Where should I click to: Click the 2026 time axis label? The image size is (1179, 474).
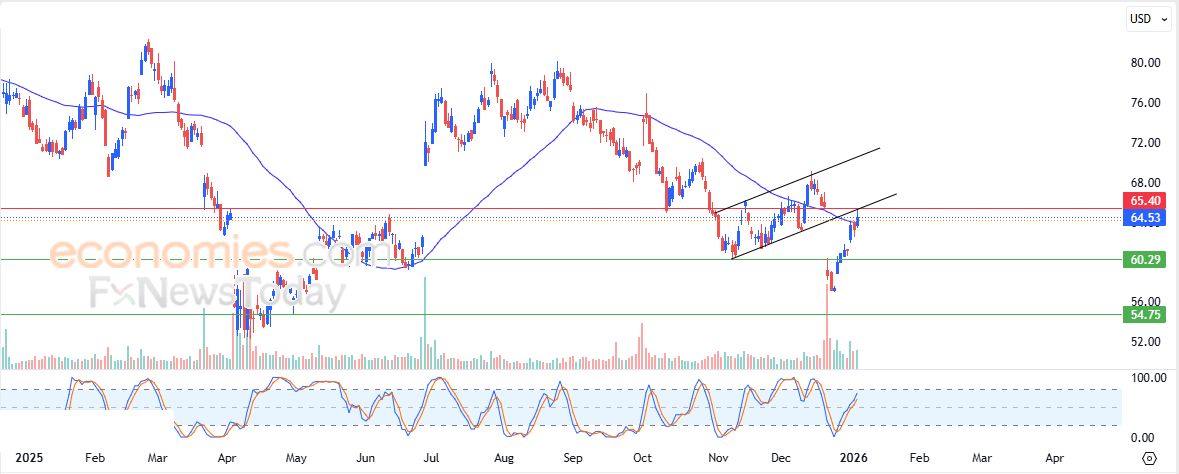coord(853,457)
